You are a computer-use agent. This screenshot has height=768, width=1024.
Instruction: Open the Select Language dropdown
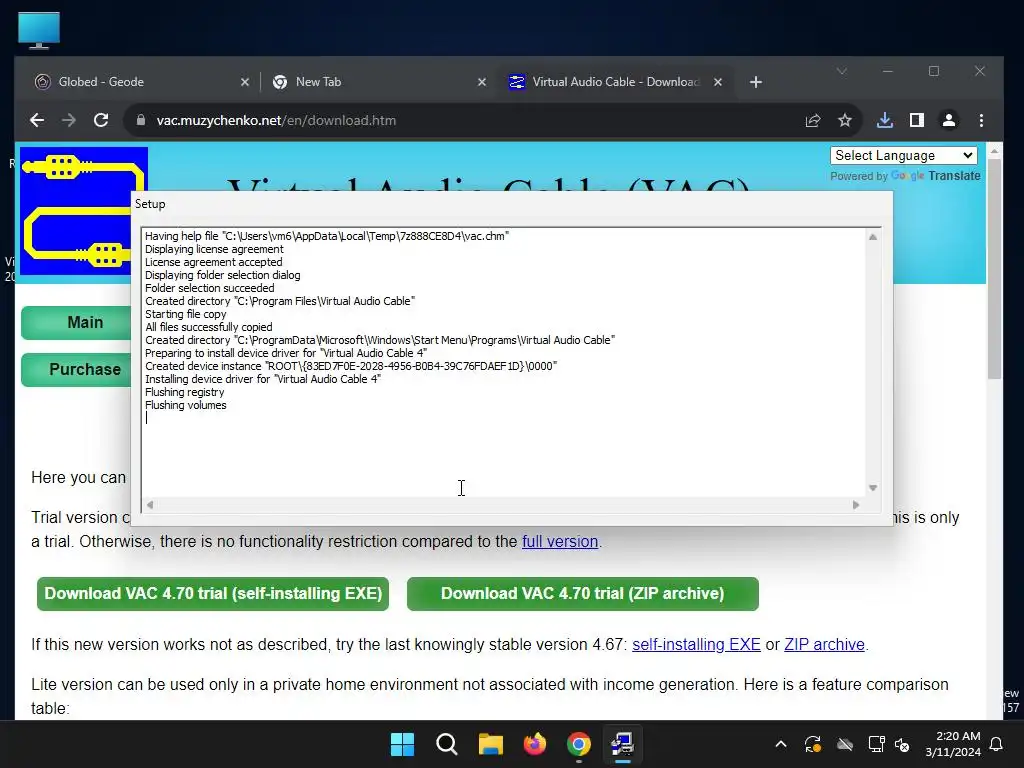(904, 155)
